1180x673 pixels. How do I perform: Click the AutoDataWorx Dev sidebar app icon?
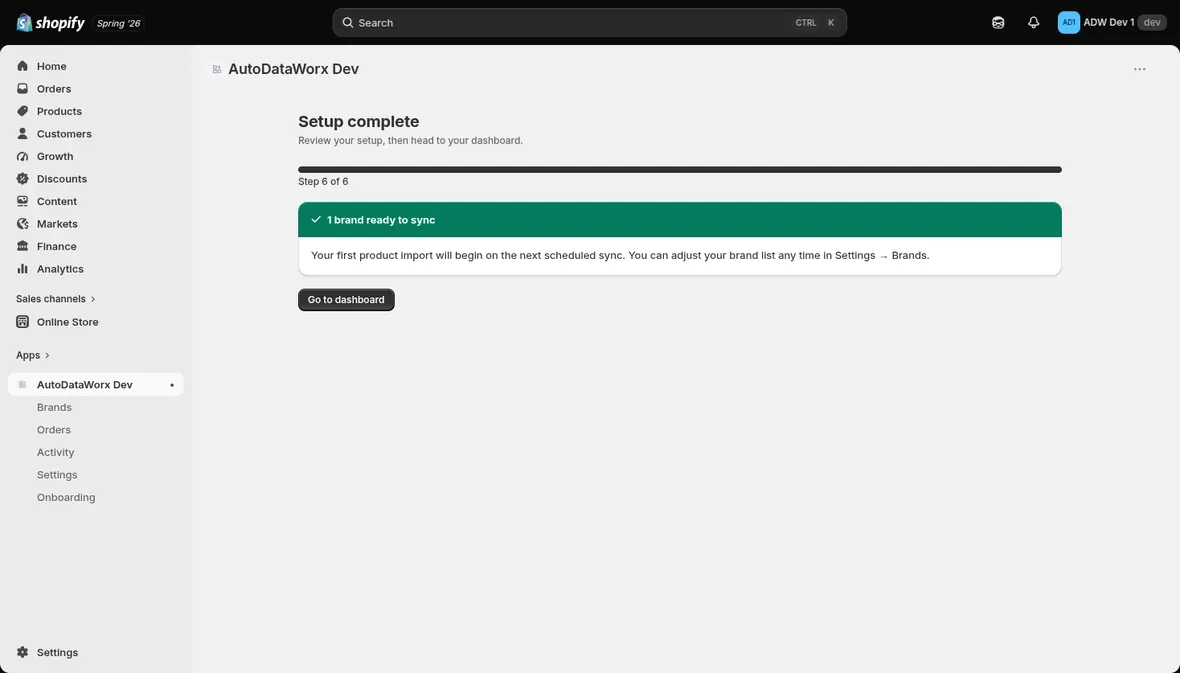coord(23,385)
